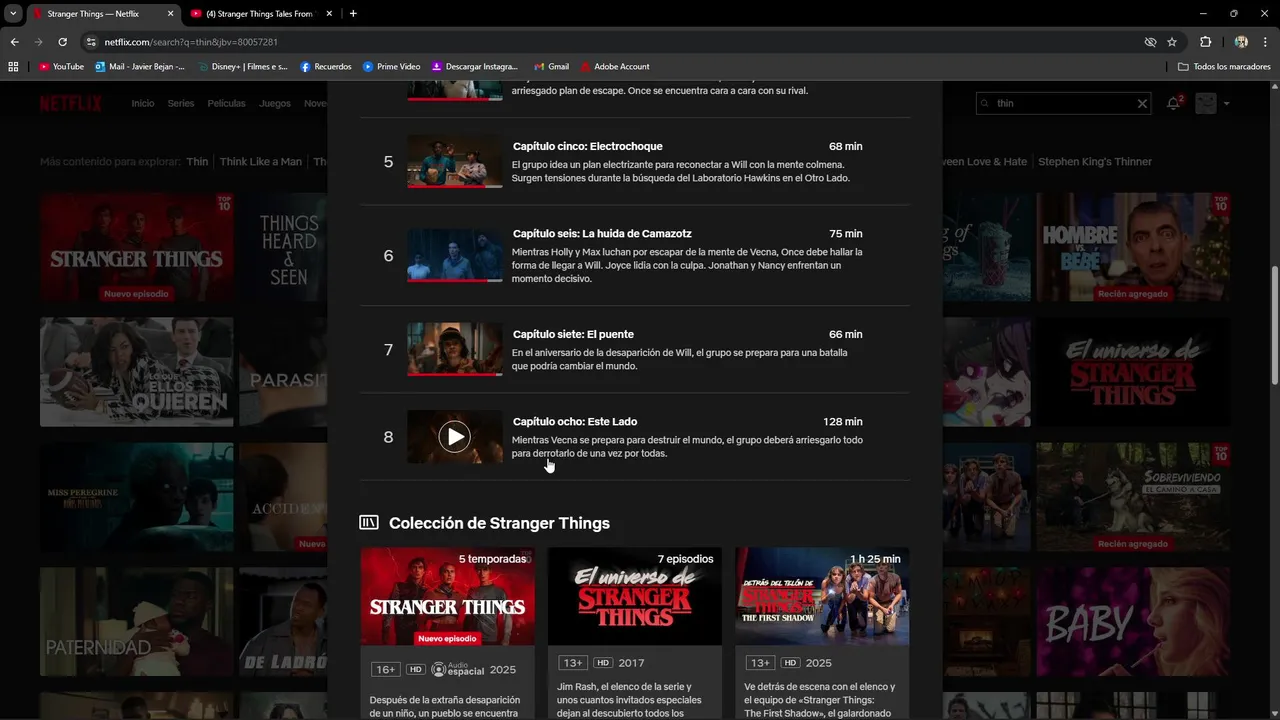Screen dimensions: 1280x720
Task: Open episode 5 Electrochoque thumbnail
Action: coord(455,162)
